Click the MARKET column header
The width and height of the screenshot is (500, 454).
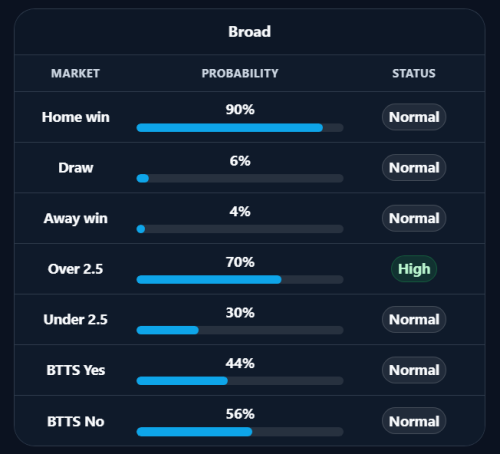point(75,73)
